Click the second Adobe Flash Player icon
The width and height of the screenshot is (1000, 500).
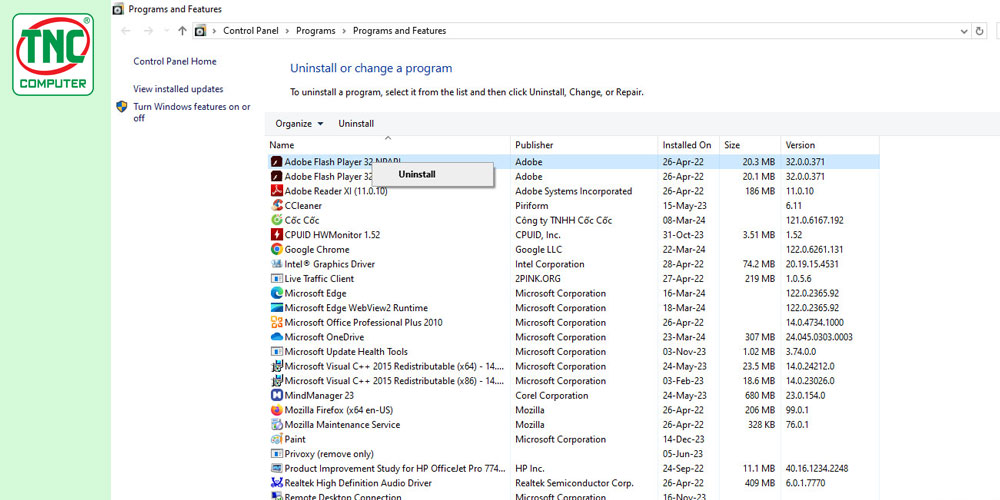277,176
